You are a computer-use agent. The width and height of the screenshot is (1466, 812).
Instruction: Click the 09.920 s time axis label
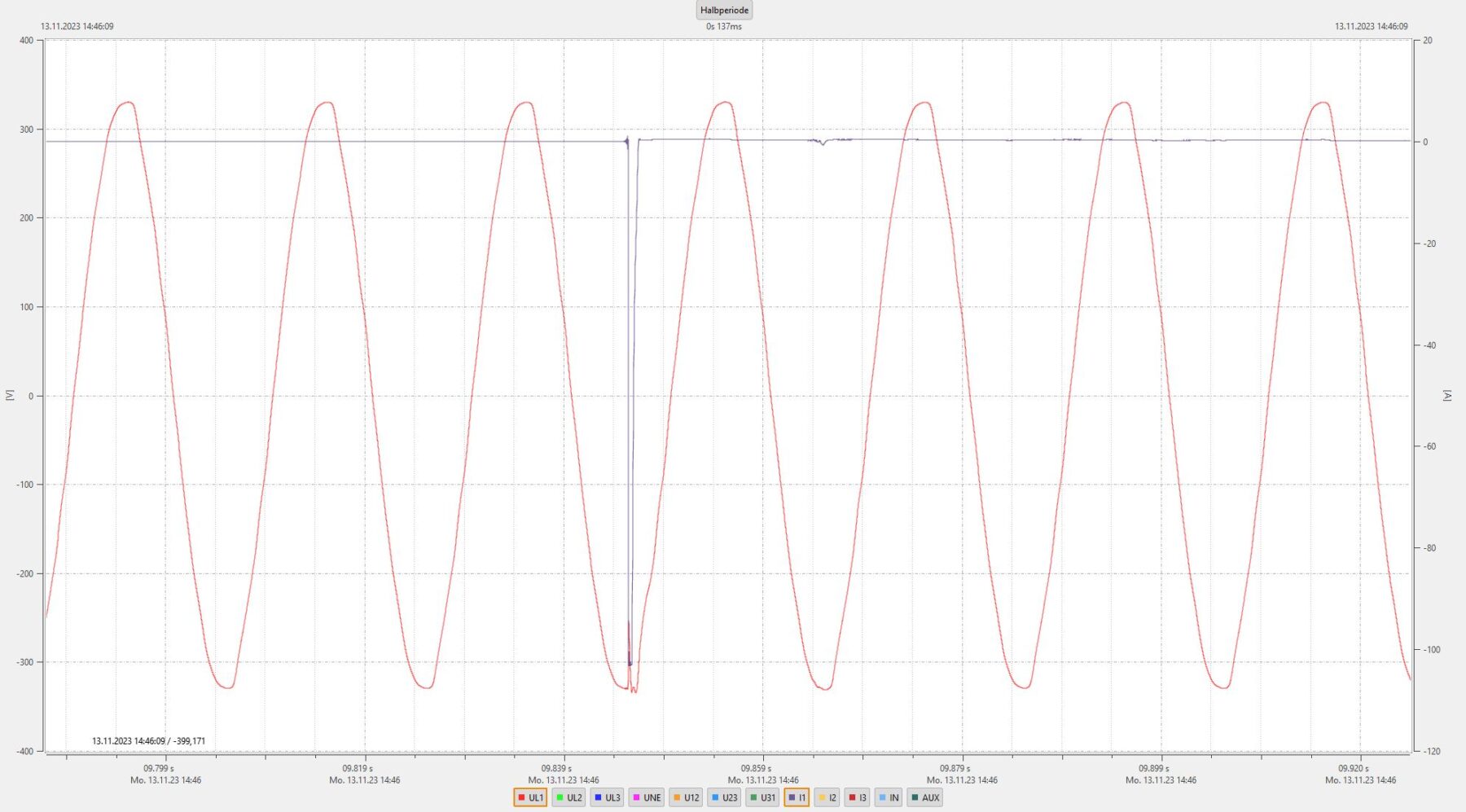pyautogui.click(x=1353, y=768)
